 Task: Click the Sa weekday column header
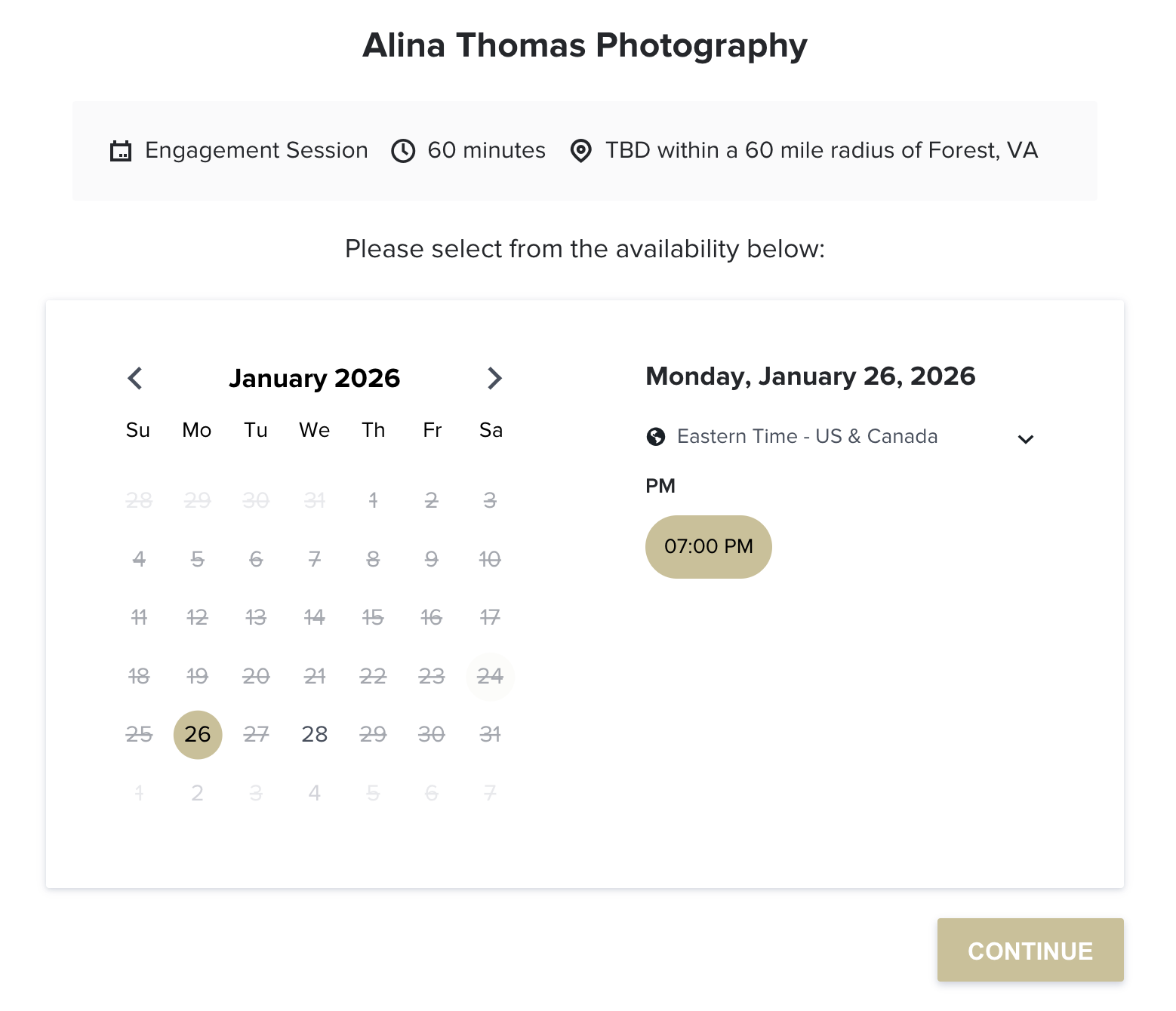(491, 430)
